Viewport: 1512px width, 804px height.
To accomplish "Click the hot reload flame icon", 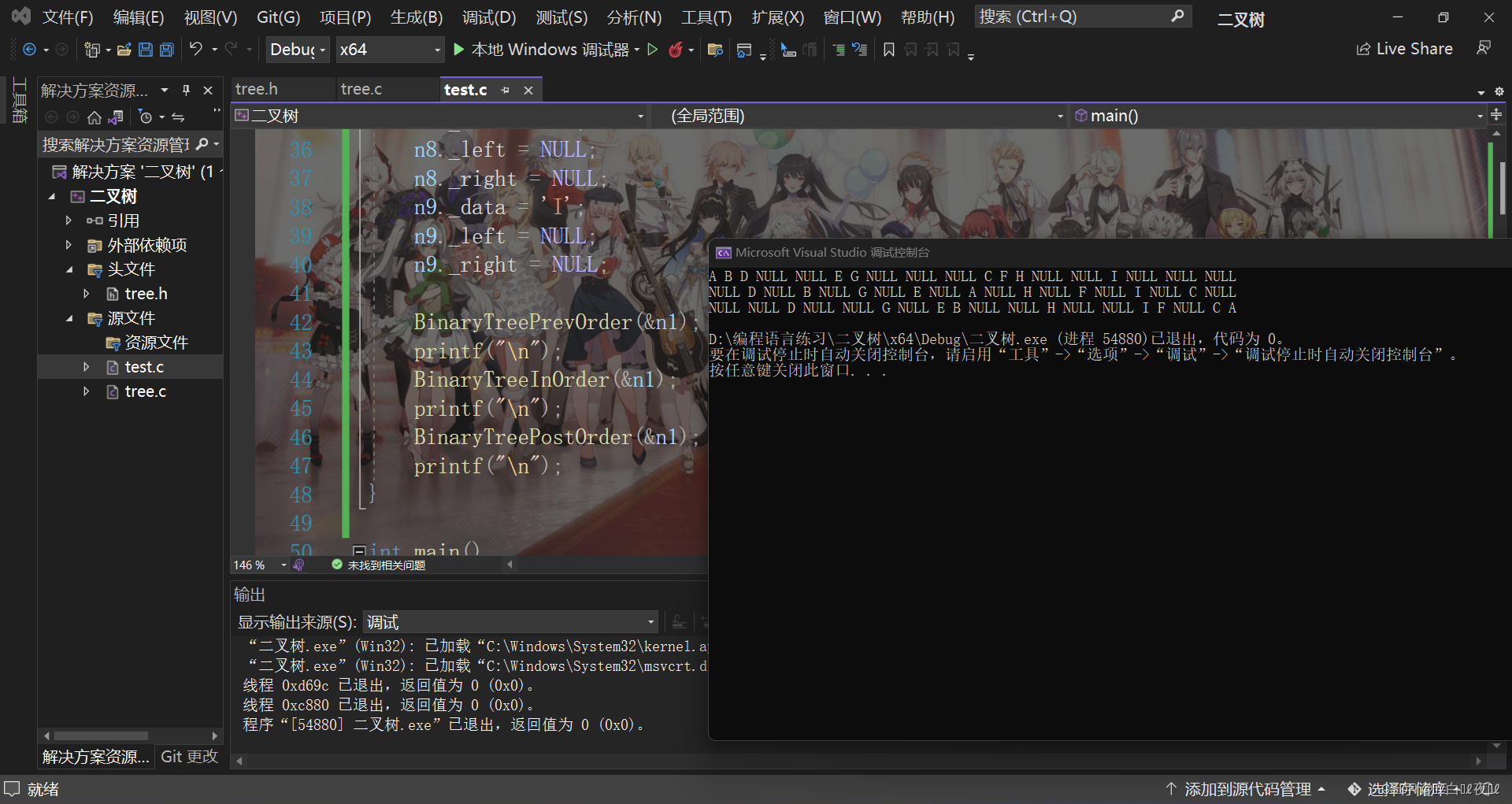I will pos(676,50).
